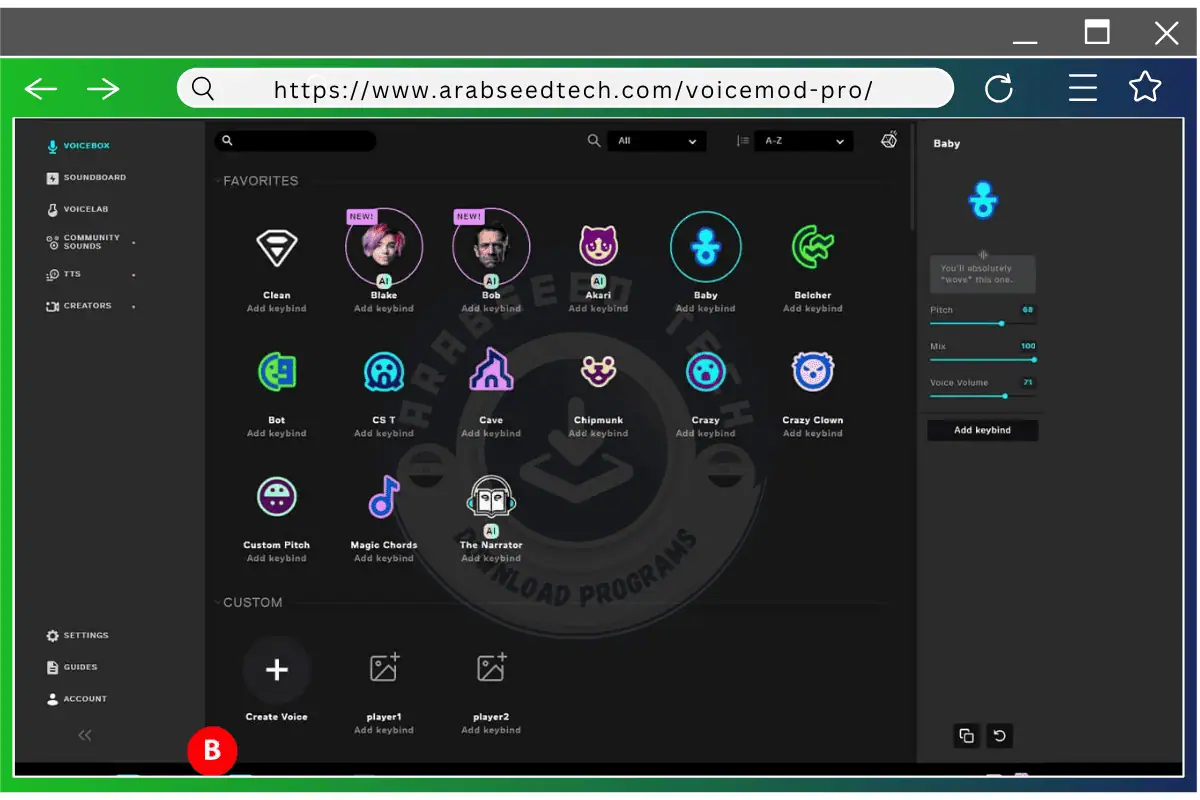Activate the Clean voice
Screen dimensions: 1200x800
coord(277,244)
